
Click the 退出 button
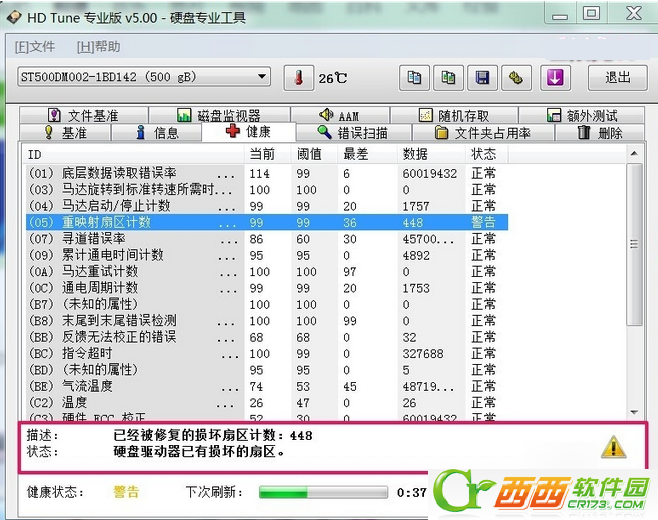coord(617,78)
